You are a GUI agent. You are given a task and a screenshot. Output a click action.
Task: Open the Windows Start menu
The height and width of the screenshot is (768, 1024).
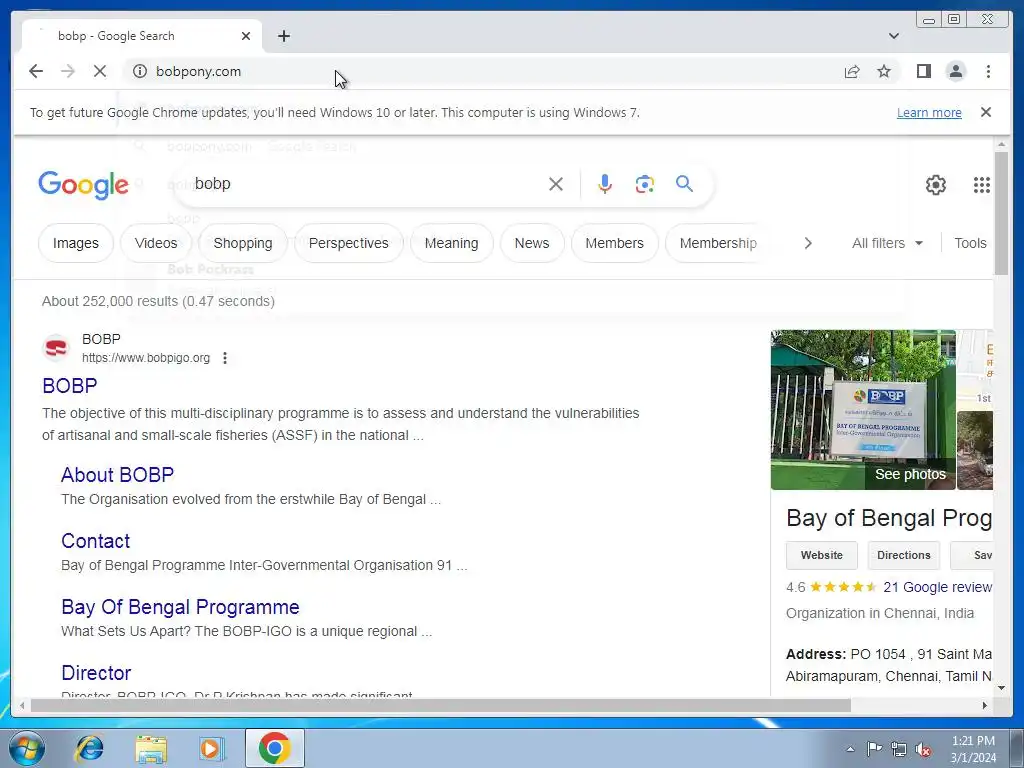26,748
